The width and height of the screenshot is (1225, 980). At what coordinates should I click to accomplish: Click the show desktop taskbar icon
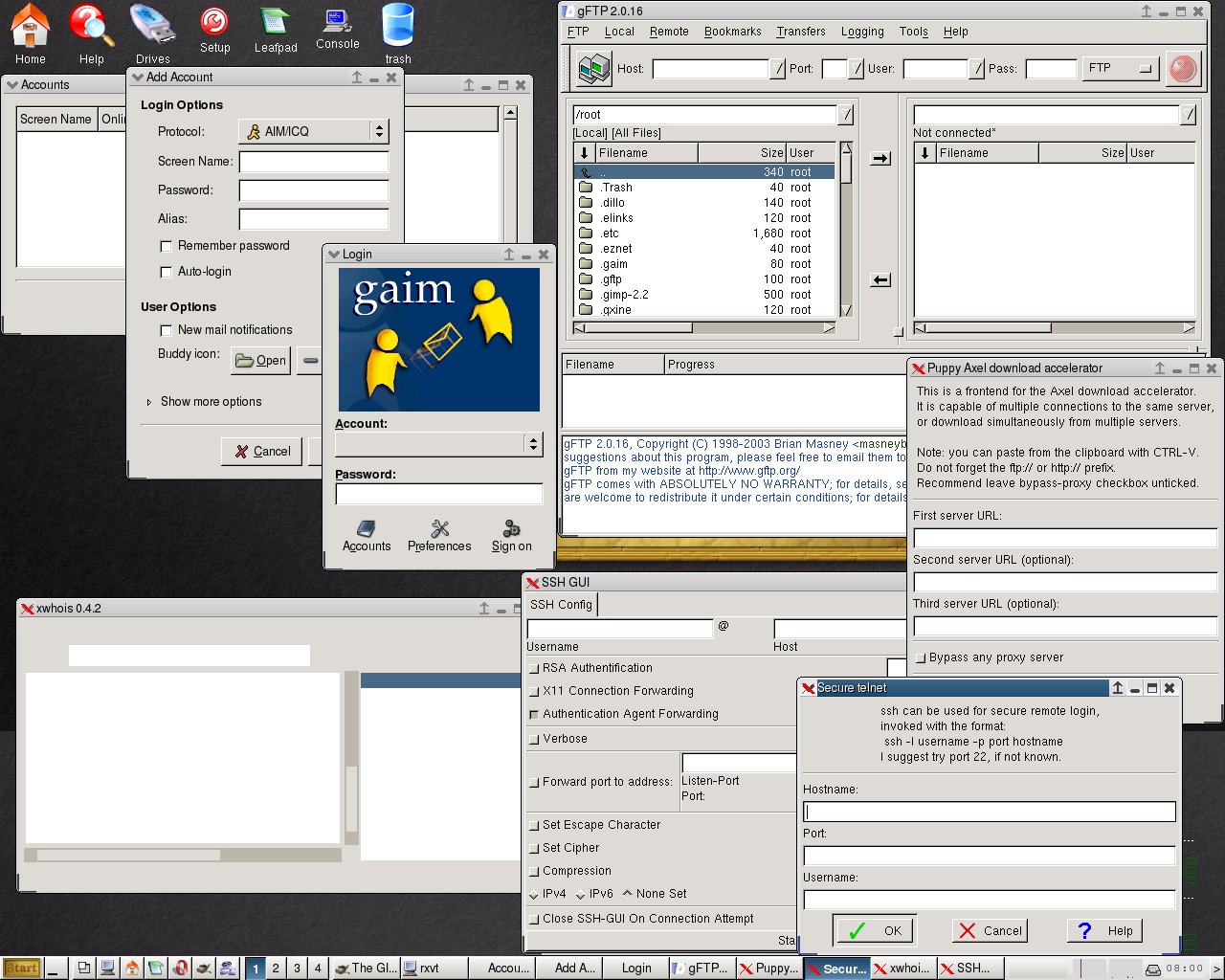84,968
